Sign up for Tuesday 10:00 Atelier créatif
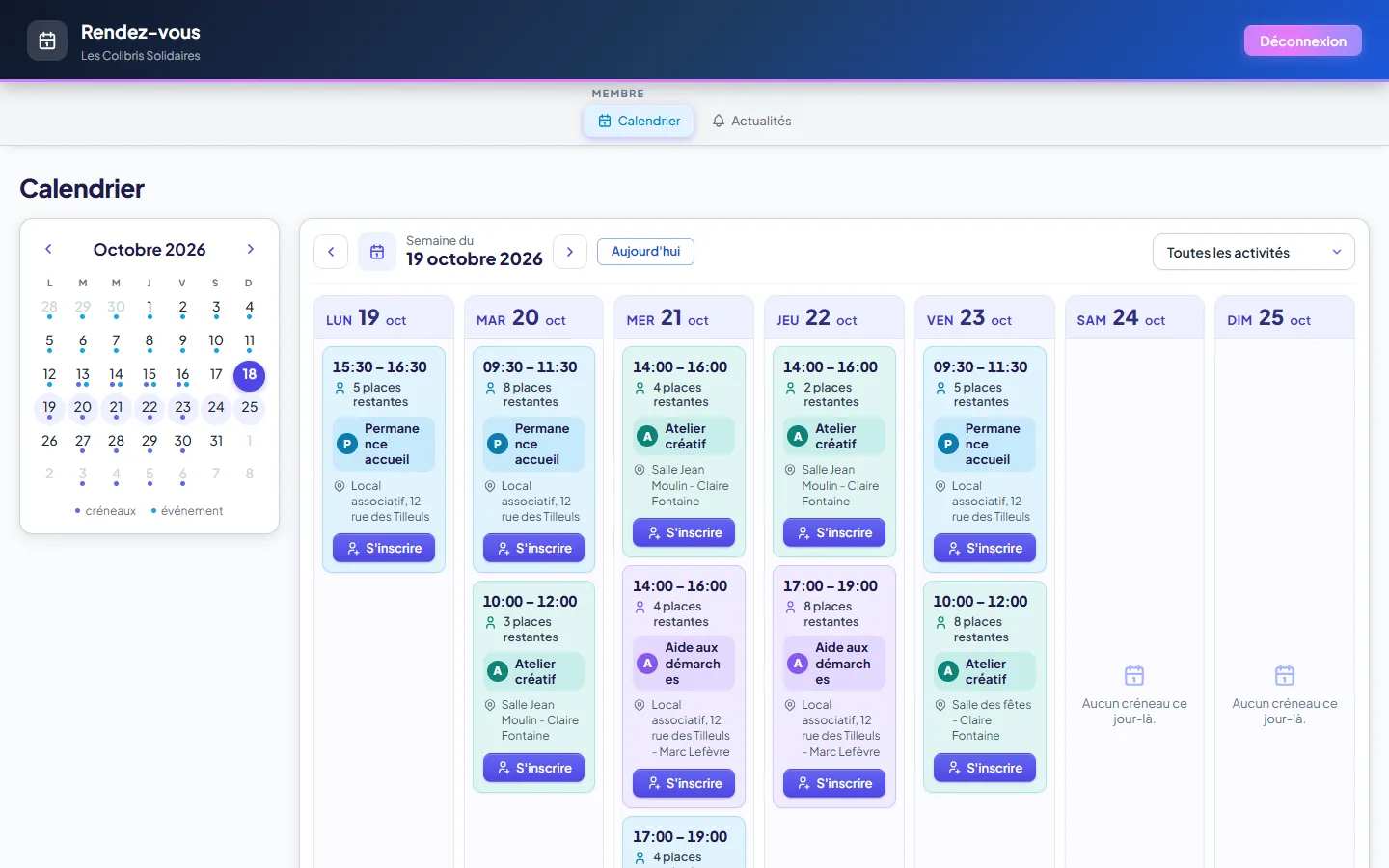This screenshot has width=1389, height=868. [x=533, y=768]
